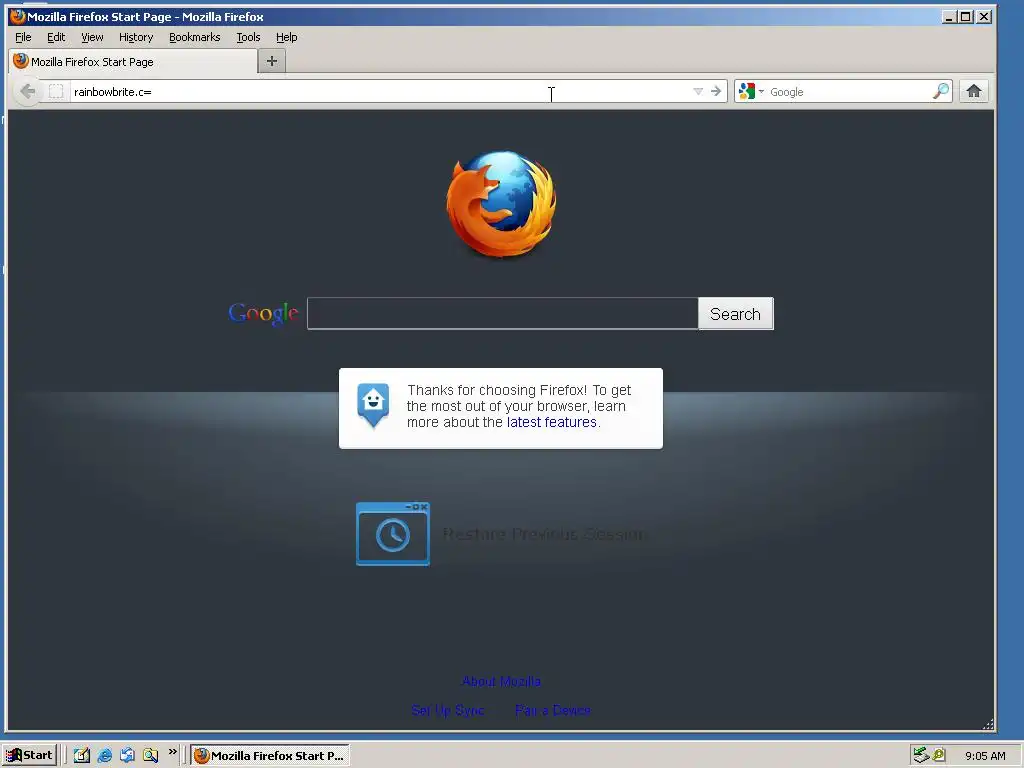Viewport: 1024px width, 768px height.
Task: Open the URL history dropdown arrow
Action: pyautogui.click(x=697, y=91)
